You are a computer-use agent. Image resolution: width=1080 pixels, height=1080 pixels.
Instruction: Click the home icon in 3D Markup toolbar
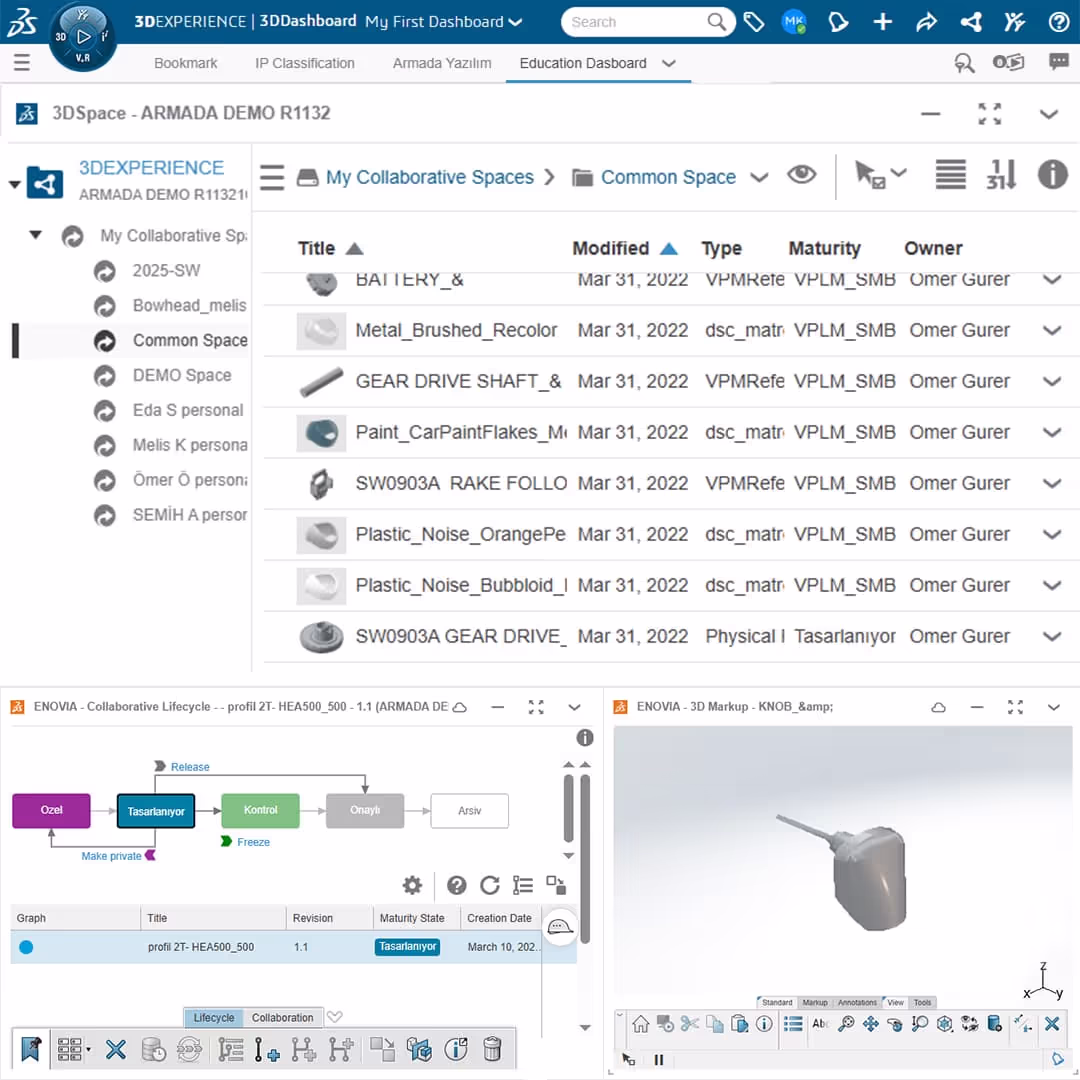[641, 1024]
